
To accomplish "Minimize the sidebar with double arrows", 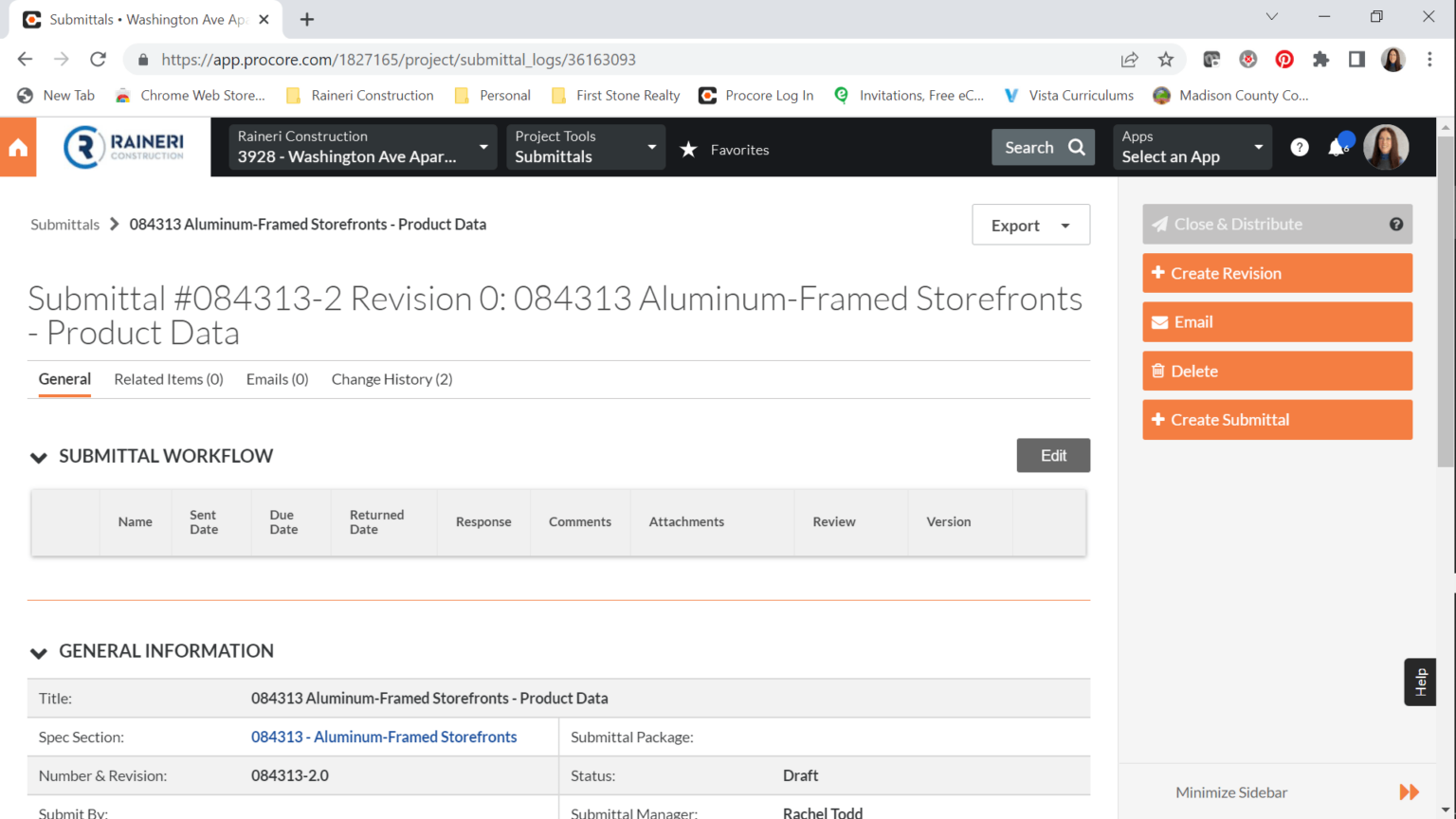I will click(x=1410, y=792).
